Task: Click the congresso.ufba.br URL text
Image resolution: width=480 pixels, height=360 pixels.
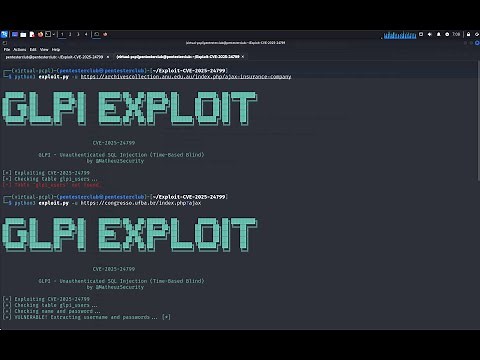Action: pos(141,203)
